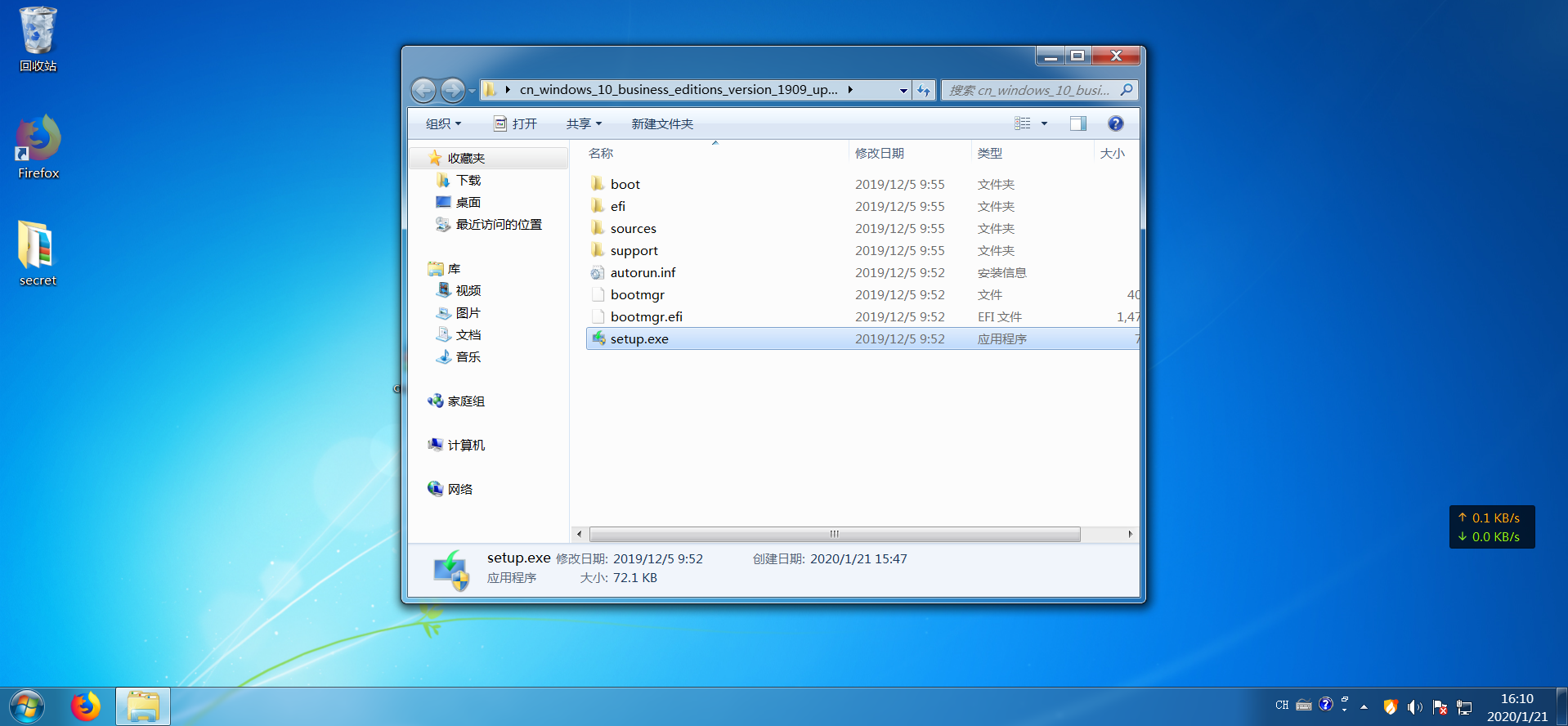Open 图片 library
This screenshot has height=726, width=1568.
pyautogui.click(x=468, y=312)
